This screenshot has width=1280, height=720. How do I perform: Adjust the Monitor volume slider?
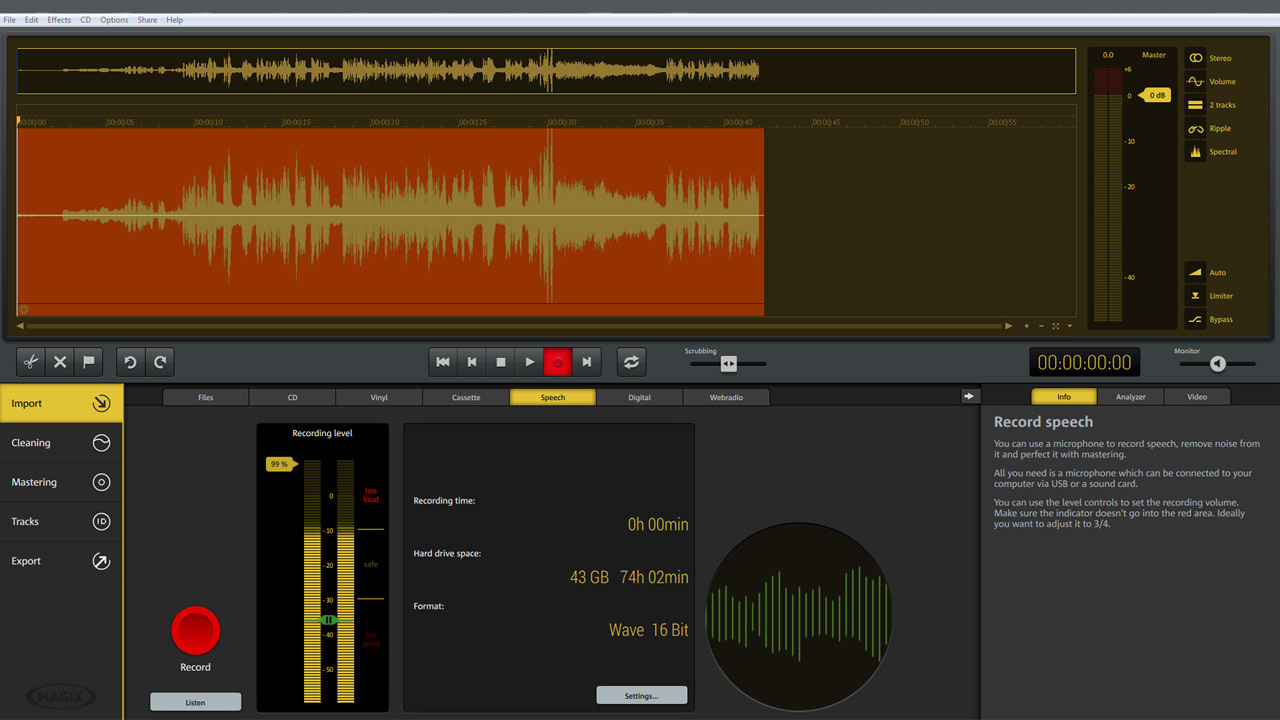[1216, 363]
